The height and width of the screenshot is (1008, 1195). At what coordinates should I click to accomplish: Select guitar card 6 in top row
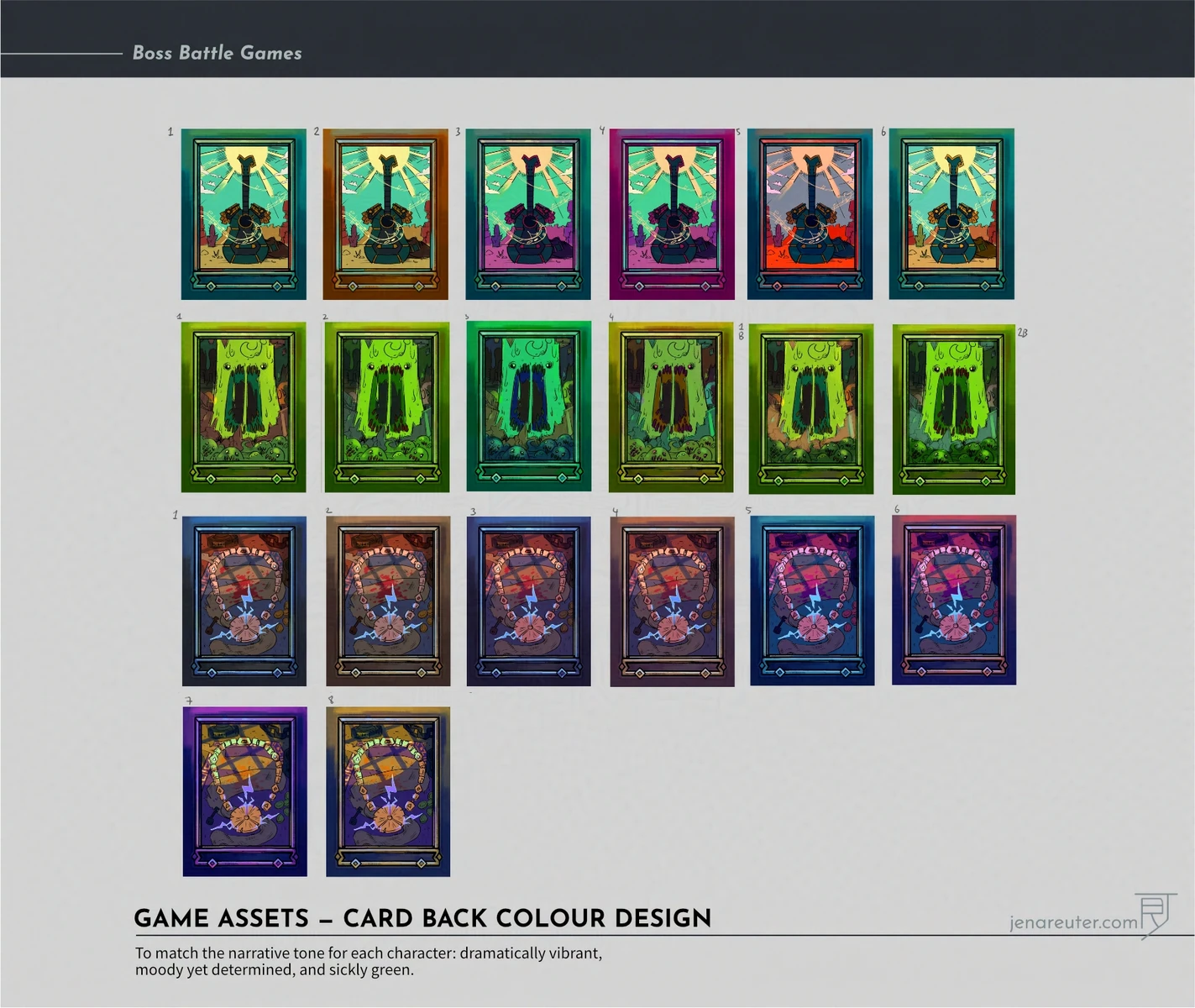(951, 214)
